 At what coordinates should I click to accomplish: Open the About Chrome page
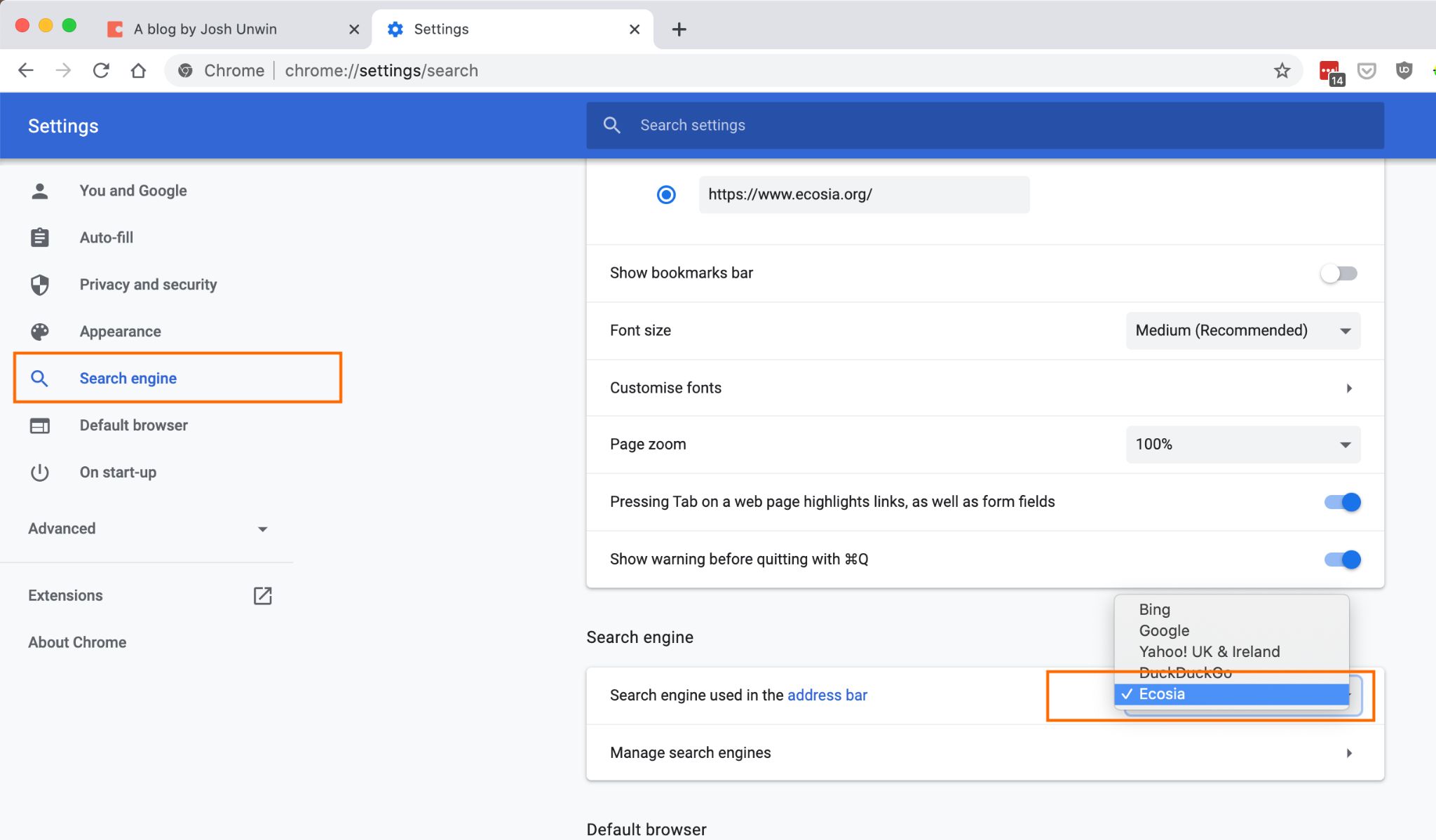pos(77,642)
